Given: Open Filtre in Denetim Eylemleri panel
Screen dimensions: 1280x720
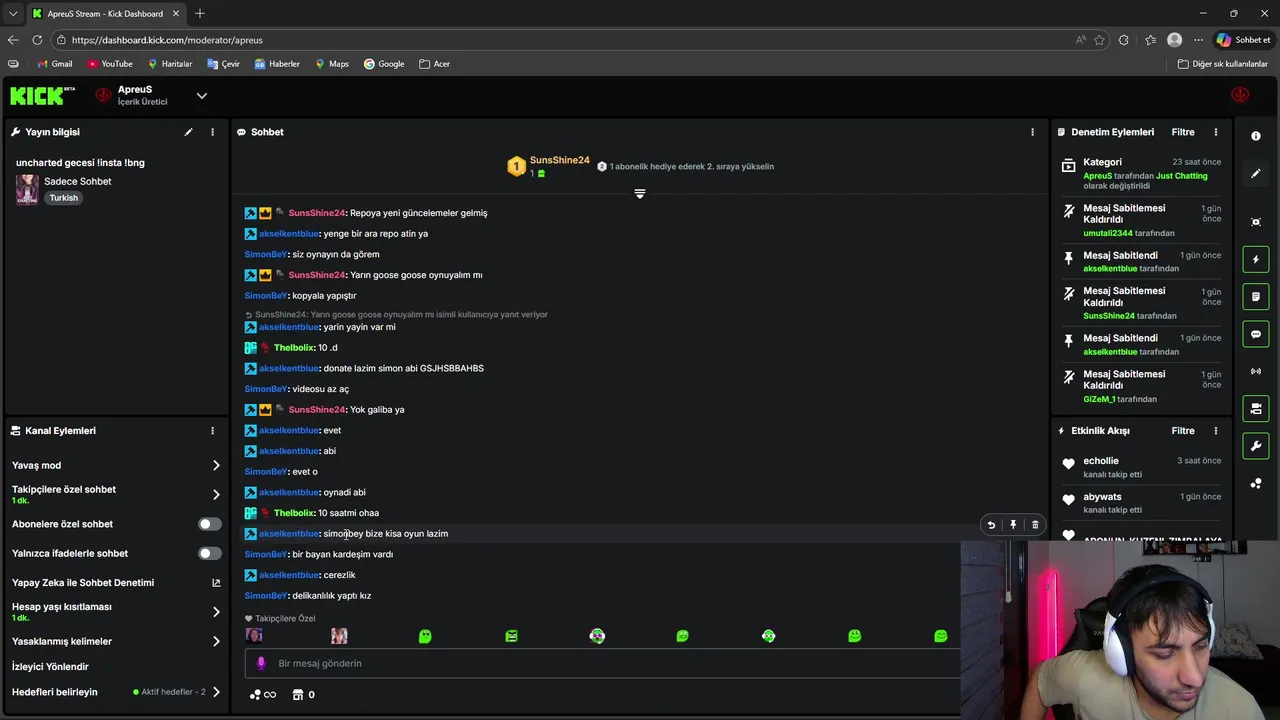Looking at the screenshot, I should tap(1183, 132).
